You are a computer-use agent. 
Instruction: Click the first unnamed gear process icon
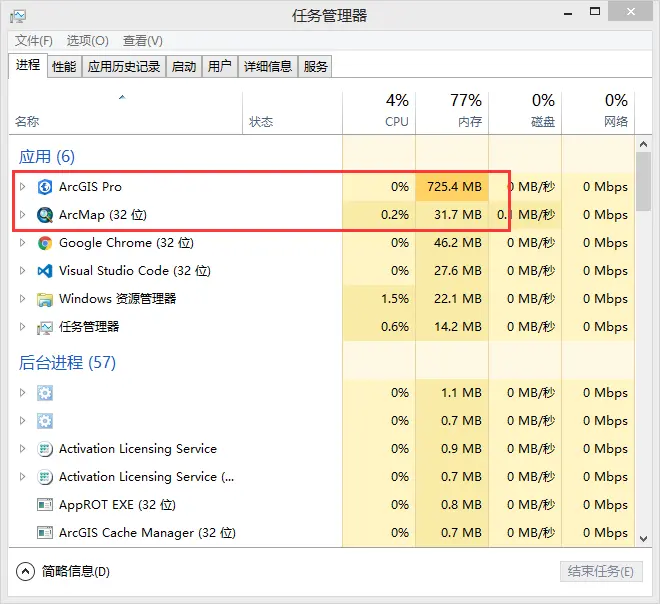45,393
